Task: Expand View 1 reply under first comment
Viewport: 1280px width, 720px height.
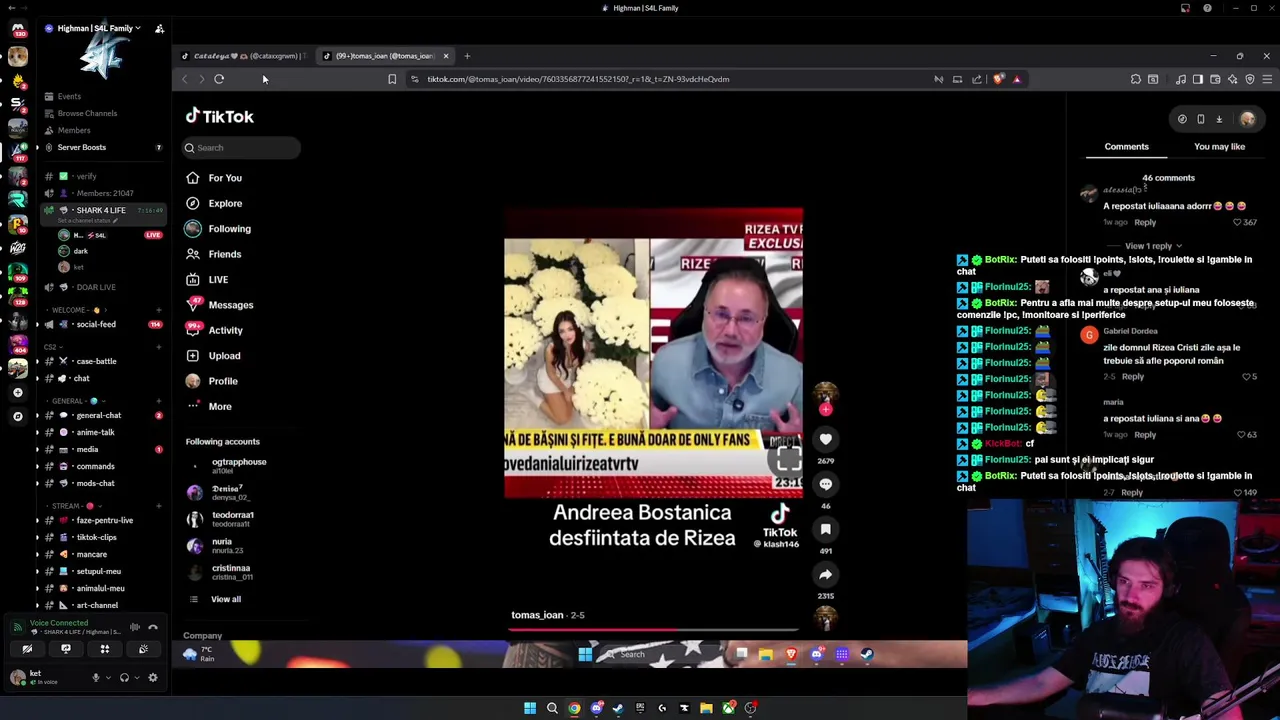Action: tap(1153, 246)
